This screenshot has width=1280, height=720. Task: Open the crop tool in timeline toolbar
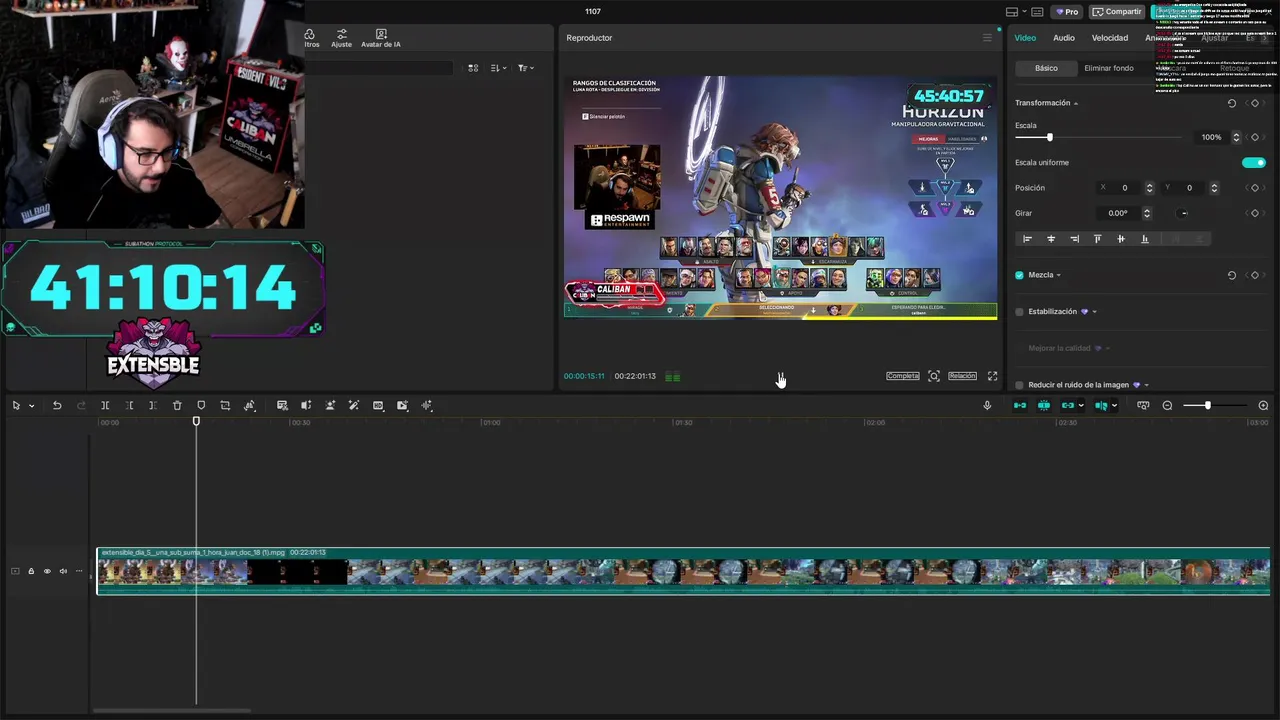pyautogui.click(x=225, y=405)
